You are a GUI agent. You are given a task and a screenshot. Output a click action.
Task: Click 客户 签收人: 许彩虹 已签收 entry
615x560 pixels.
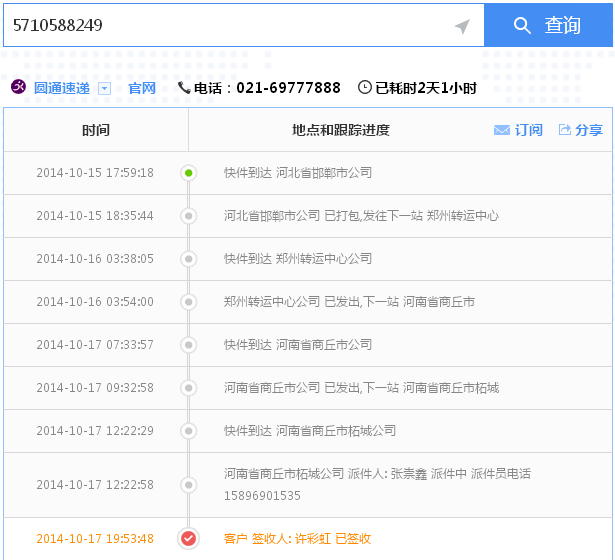297,538
